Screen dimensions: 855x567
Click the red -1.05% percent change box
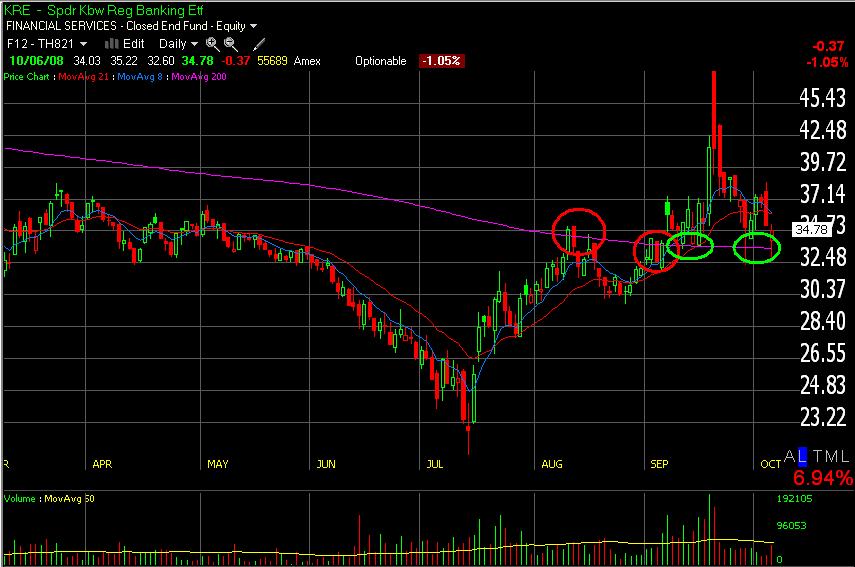coord(442,61)
